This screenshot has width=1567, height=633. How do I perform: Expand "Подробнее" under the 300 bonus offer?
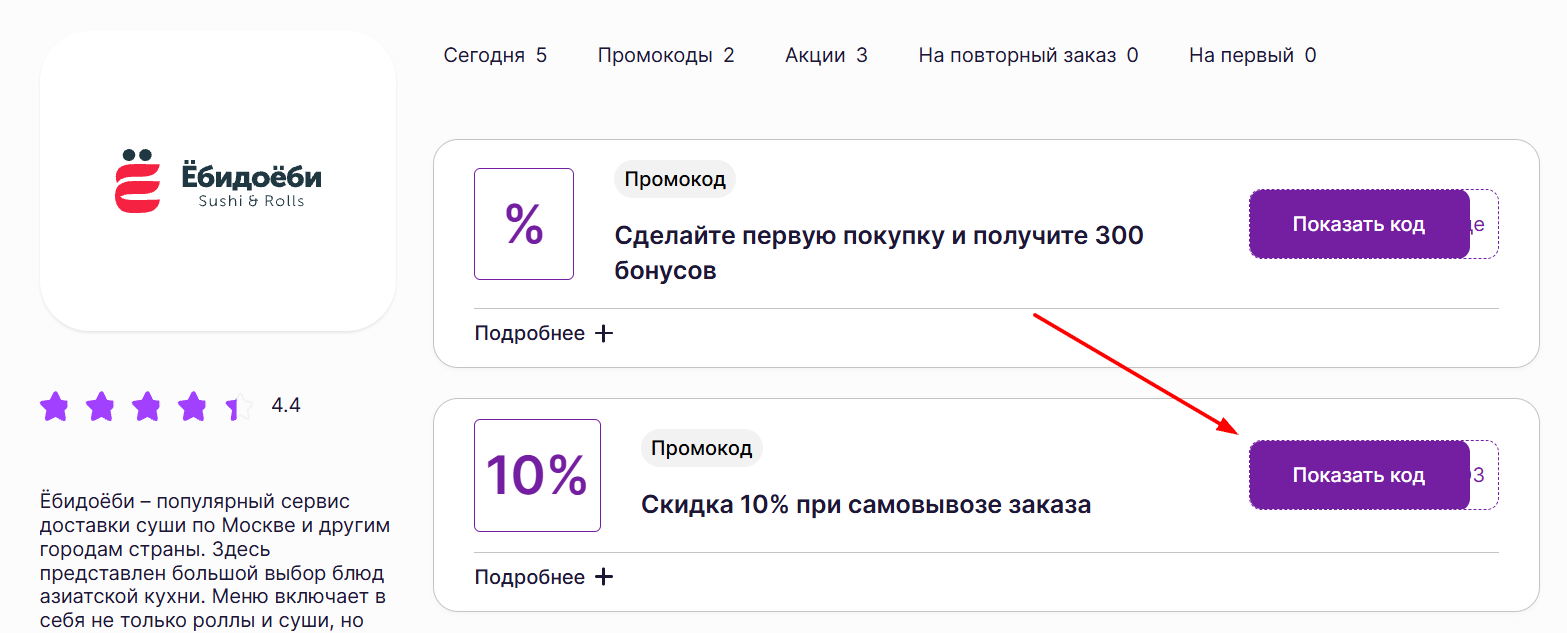tap(543, 333)
